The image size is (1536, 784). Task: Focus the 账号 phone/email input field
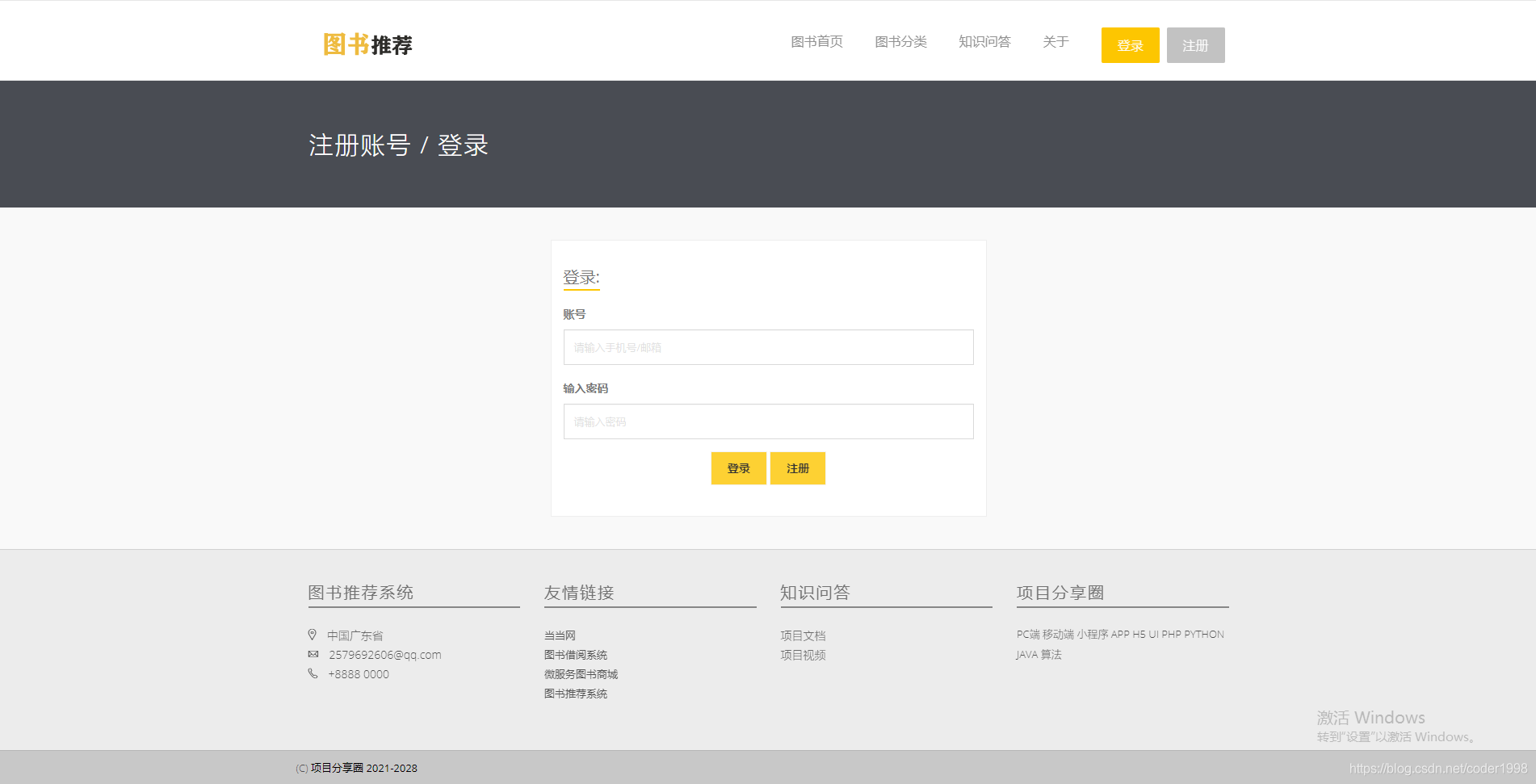pos(768,347)
